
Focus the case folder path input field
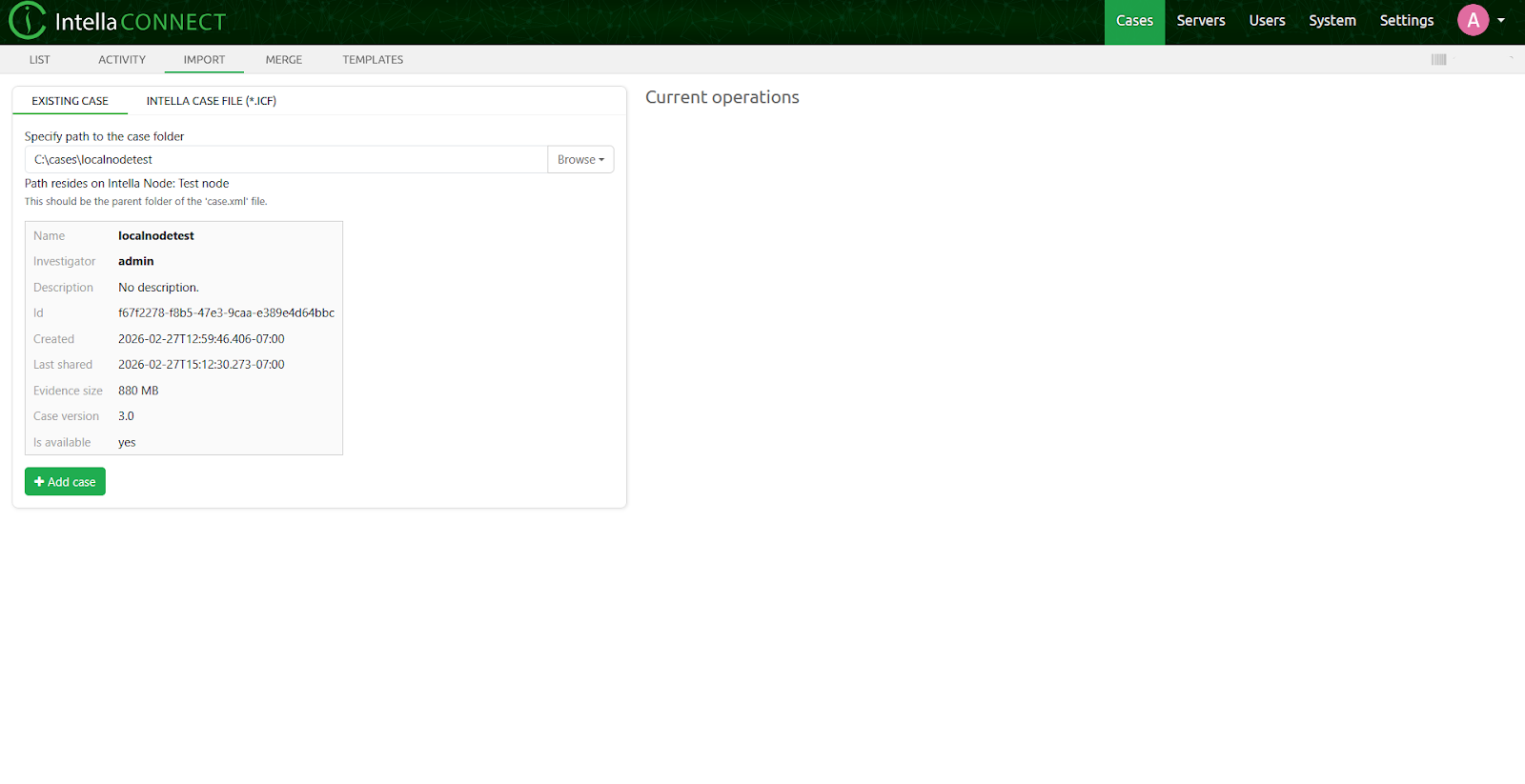click(x=286, y=159)
